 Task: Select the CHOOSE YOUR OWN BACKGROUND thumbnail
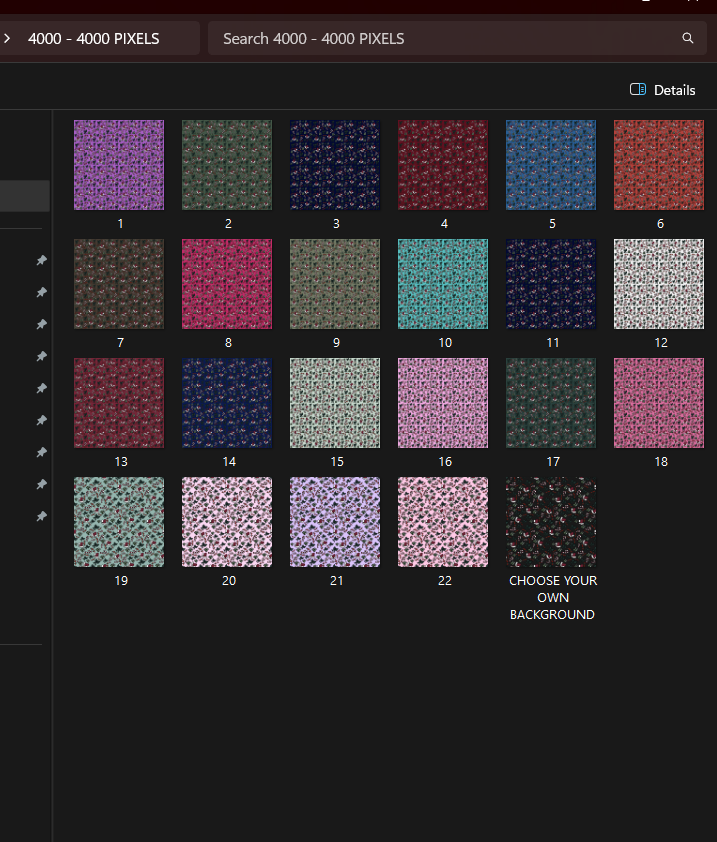click(551, 521)
